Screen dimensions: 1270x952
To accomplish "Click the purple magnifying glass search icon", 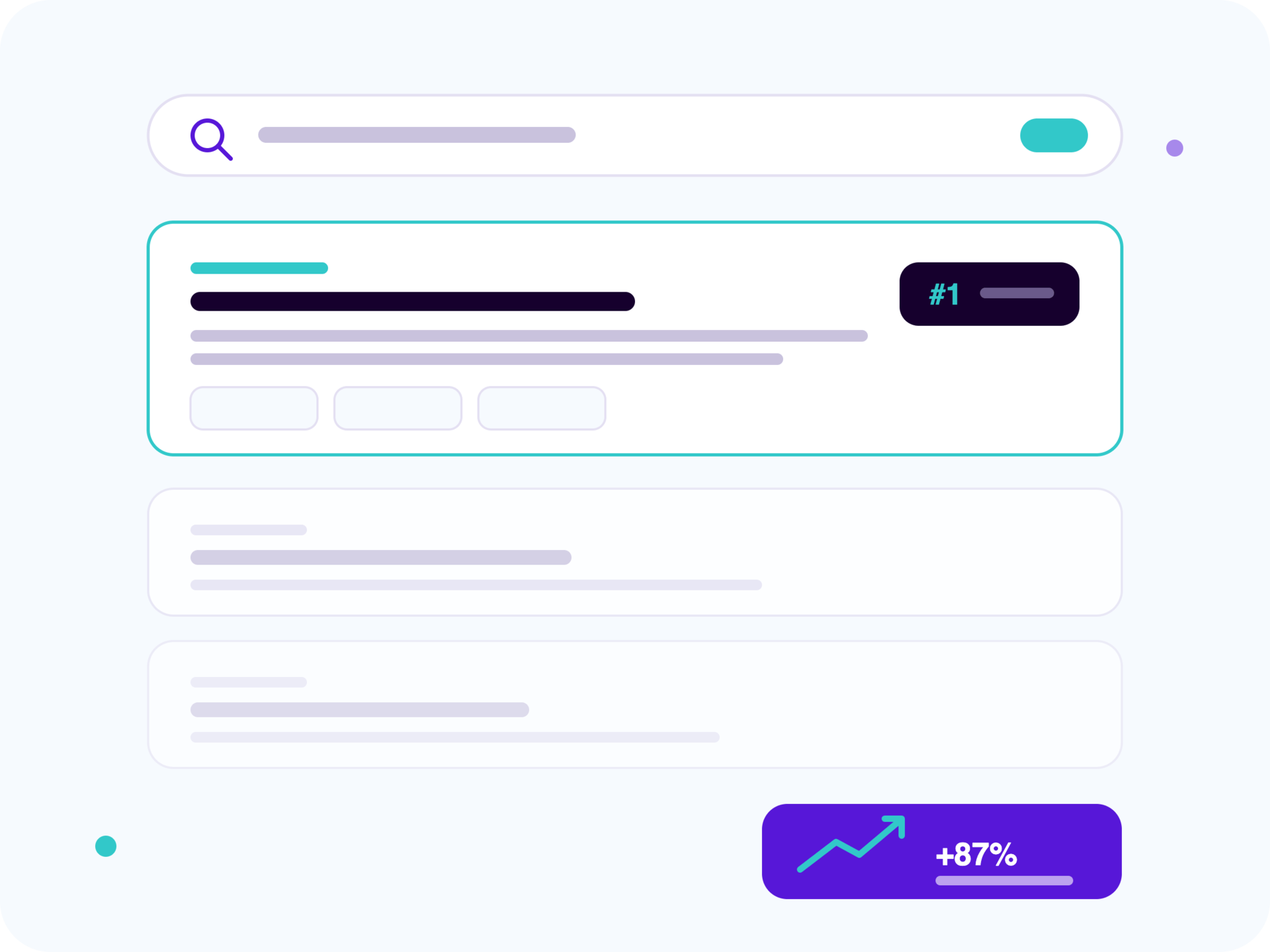I will [212, 139].
